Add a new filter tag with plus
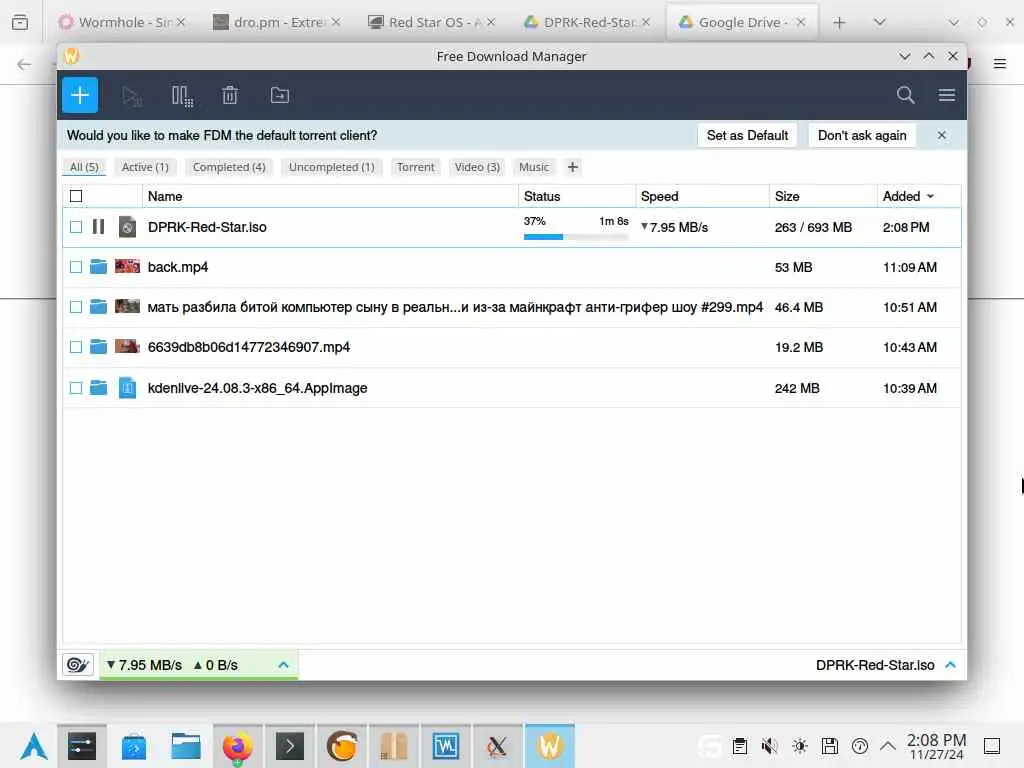This screenshot has height=768, width=1024. [x=573, y=167]
